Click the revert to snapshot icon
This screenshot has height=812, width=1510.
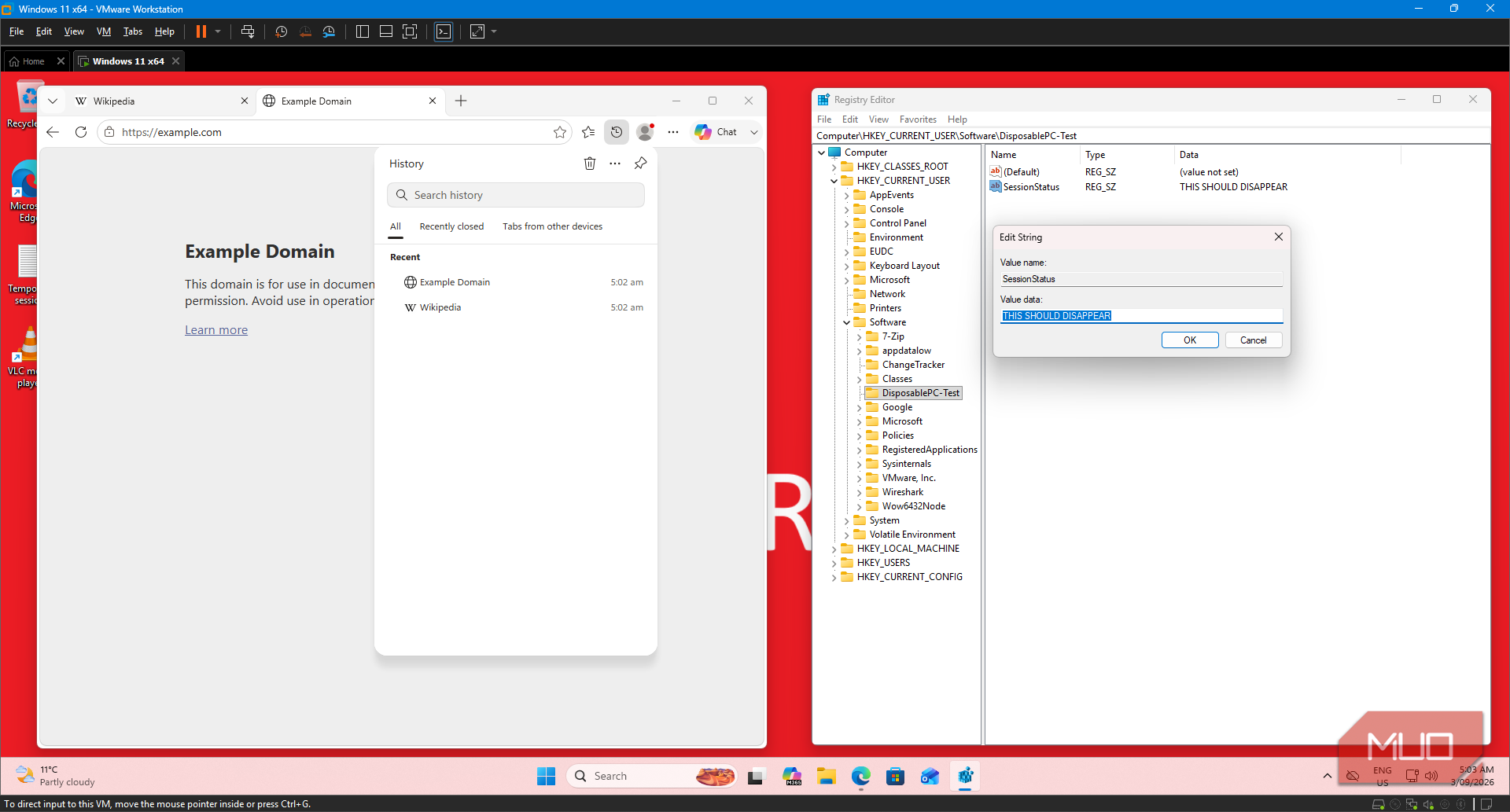click(305, 31)
